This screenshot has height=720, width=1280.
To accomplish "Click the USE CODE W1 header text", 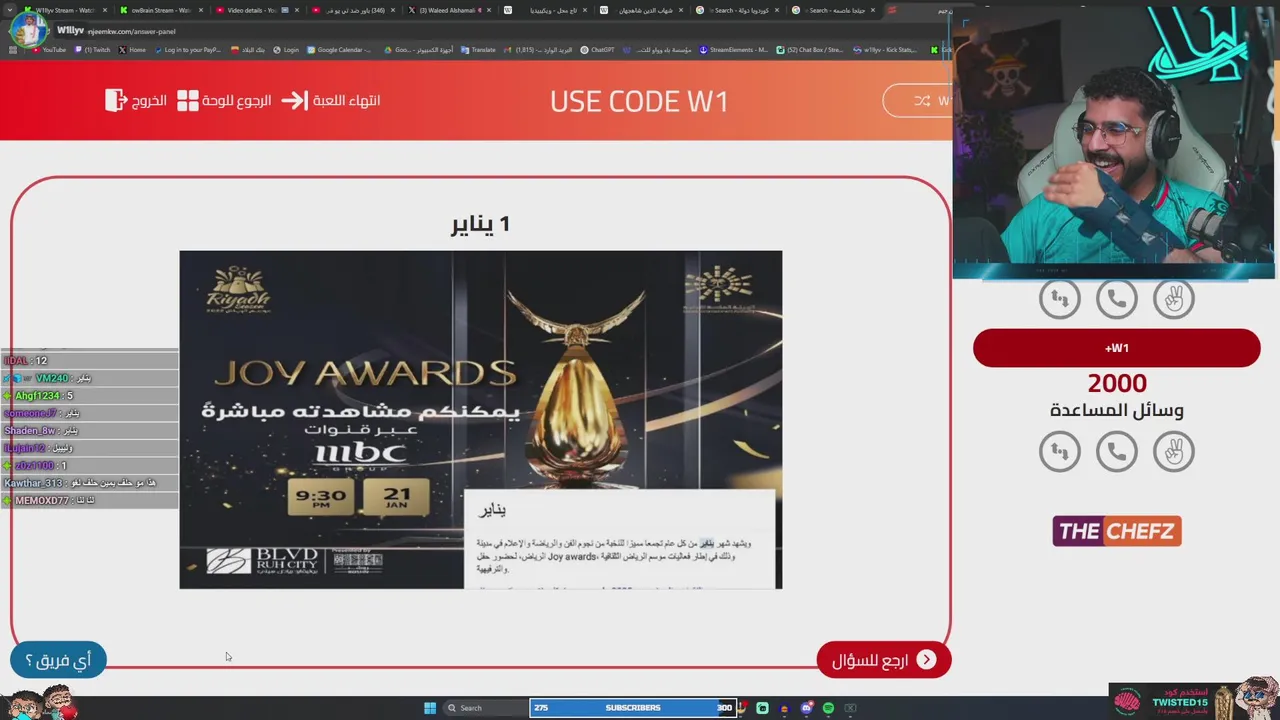I will (x=639, y=101).
